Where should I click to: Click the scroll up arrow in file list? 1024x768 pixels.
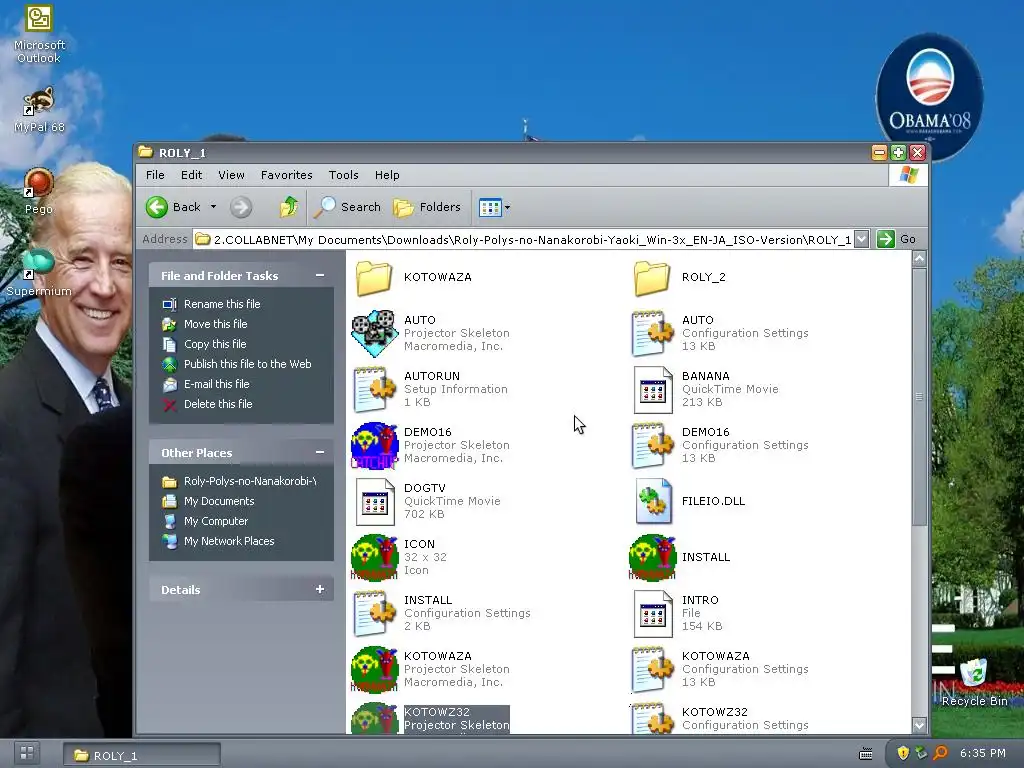pyautogui.click(x=920, y=259)
